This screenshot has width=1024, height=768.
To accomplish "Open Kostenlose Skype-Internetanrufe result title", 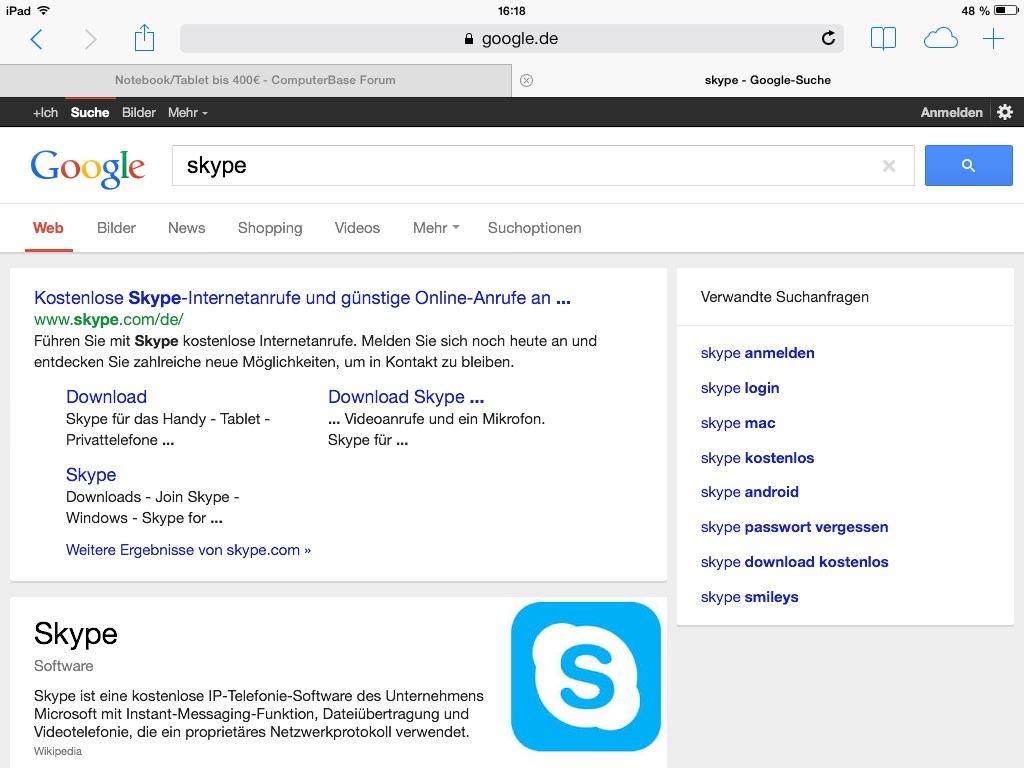I will [302, 298].
